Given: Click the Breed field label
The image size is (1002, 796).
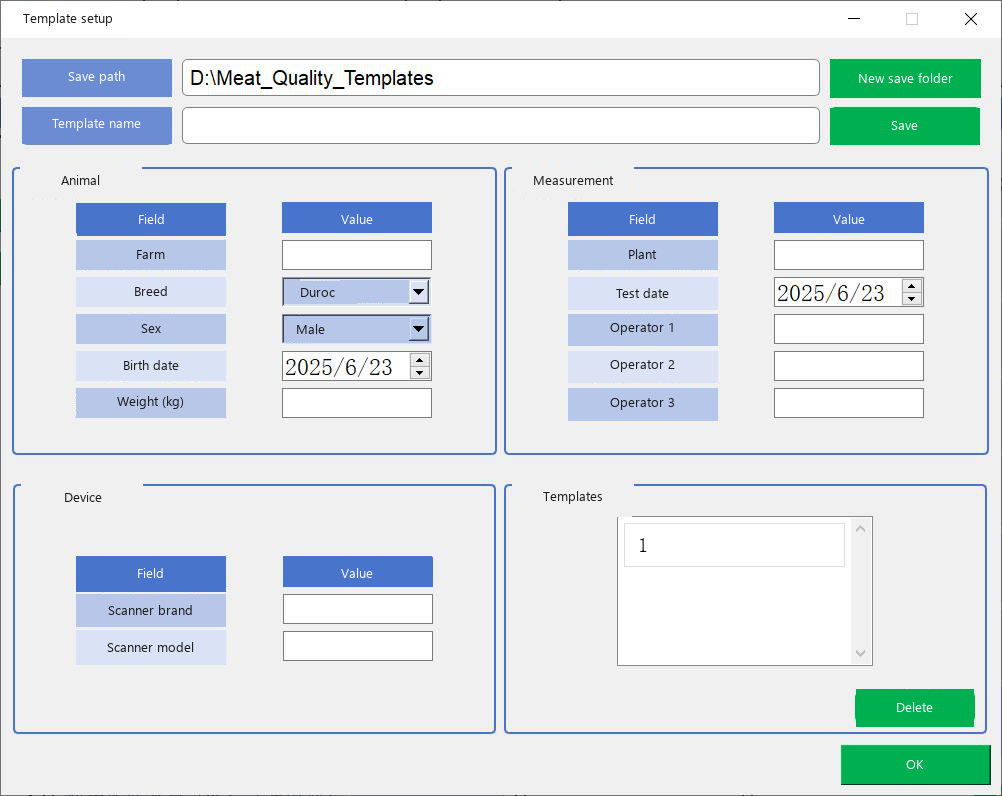Looking at the screenshot, I should (151, 292).
